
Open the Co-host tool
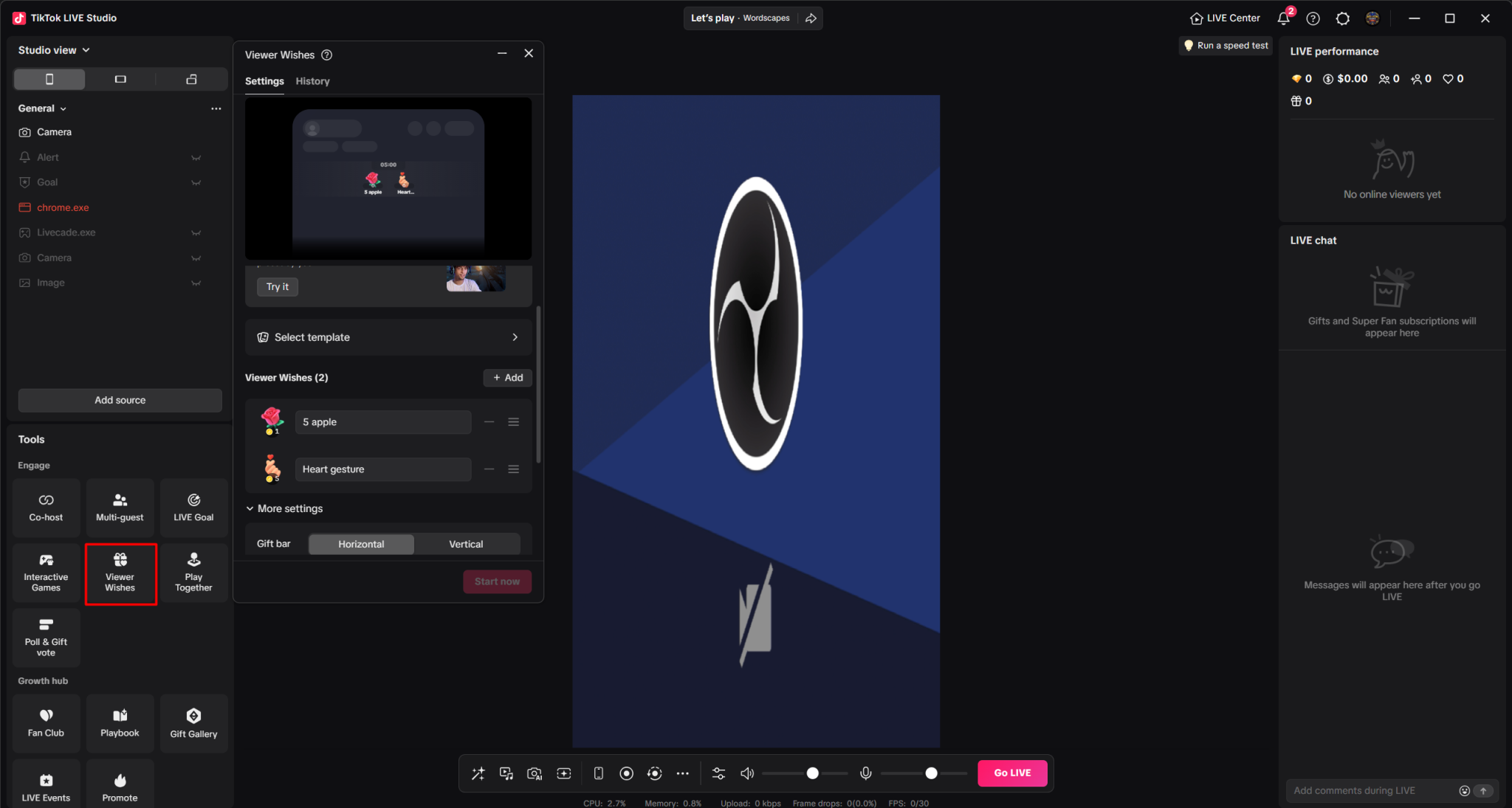[x=46, y=508]
